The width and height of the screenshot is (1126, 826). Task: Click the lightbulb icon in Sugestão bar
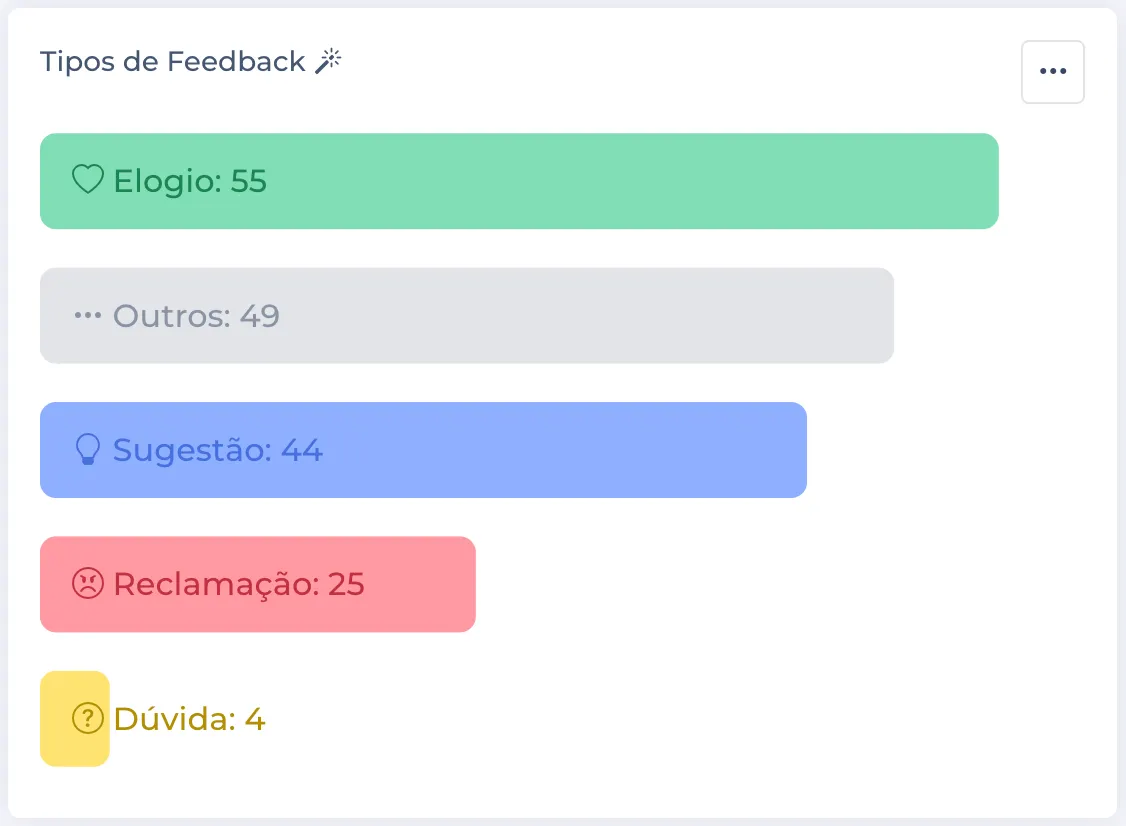pos(88,450)
